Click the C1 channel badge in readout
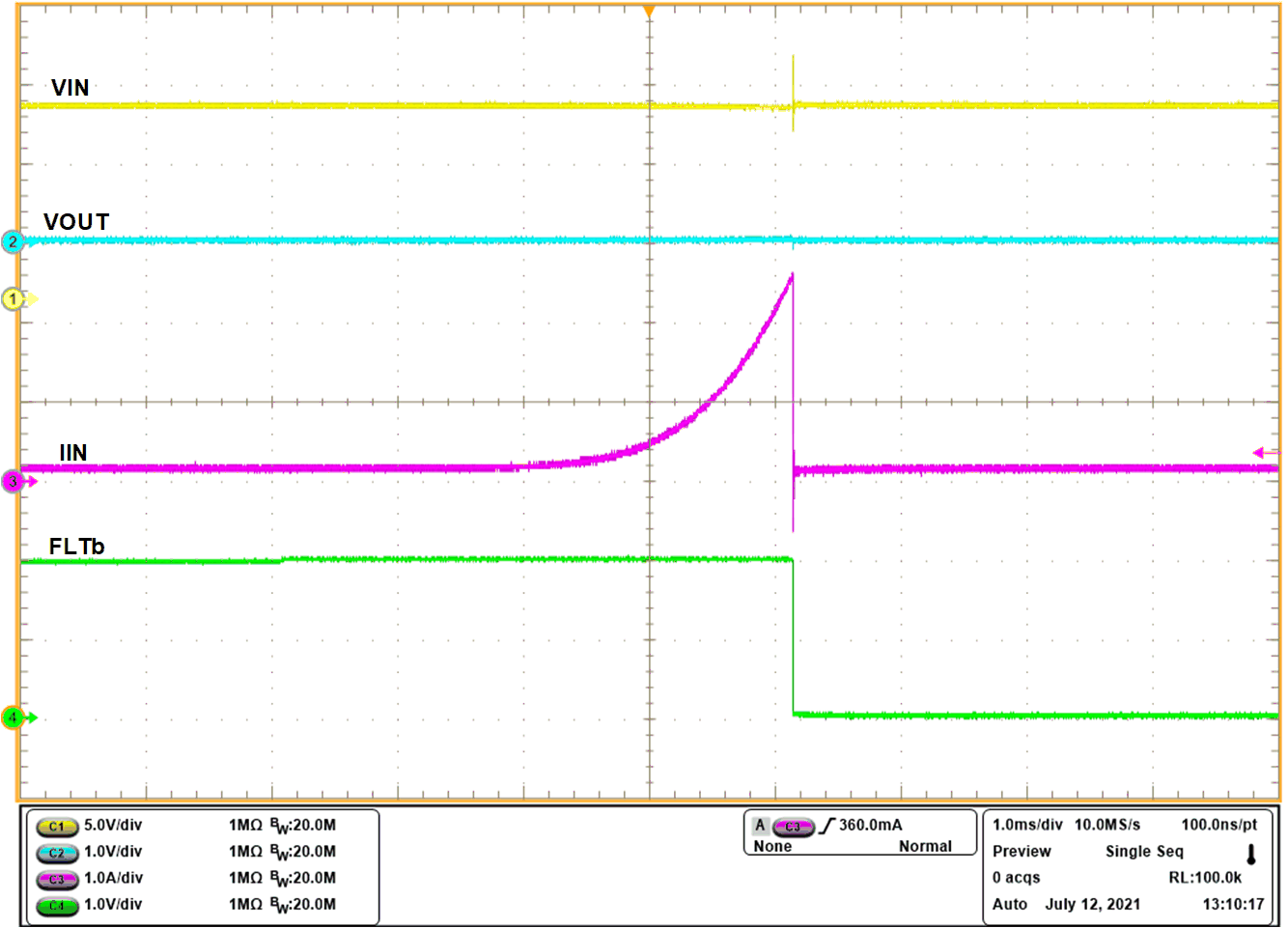 (57, 827)
